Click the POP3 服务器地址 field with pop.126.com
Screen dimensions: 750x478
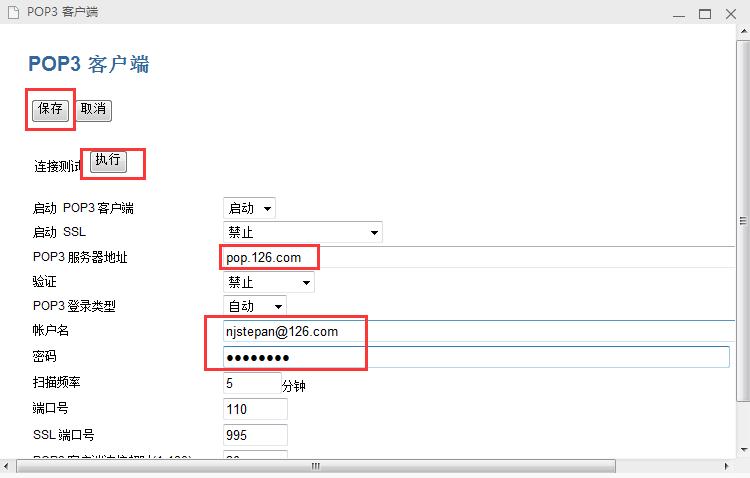pyautogui.click(x=479, y=257)
